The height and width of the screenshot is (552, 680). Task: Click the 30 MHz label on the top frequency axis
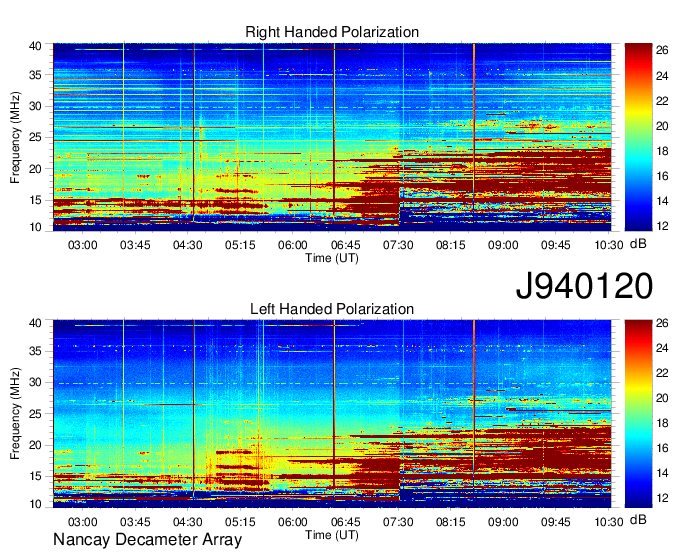[x=35, y=106]
